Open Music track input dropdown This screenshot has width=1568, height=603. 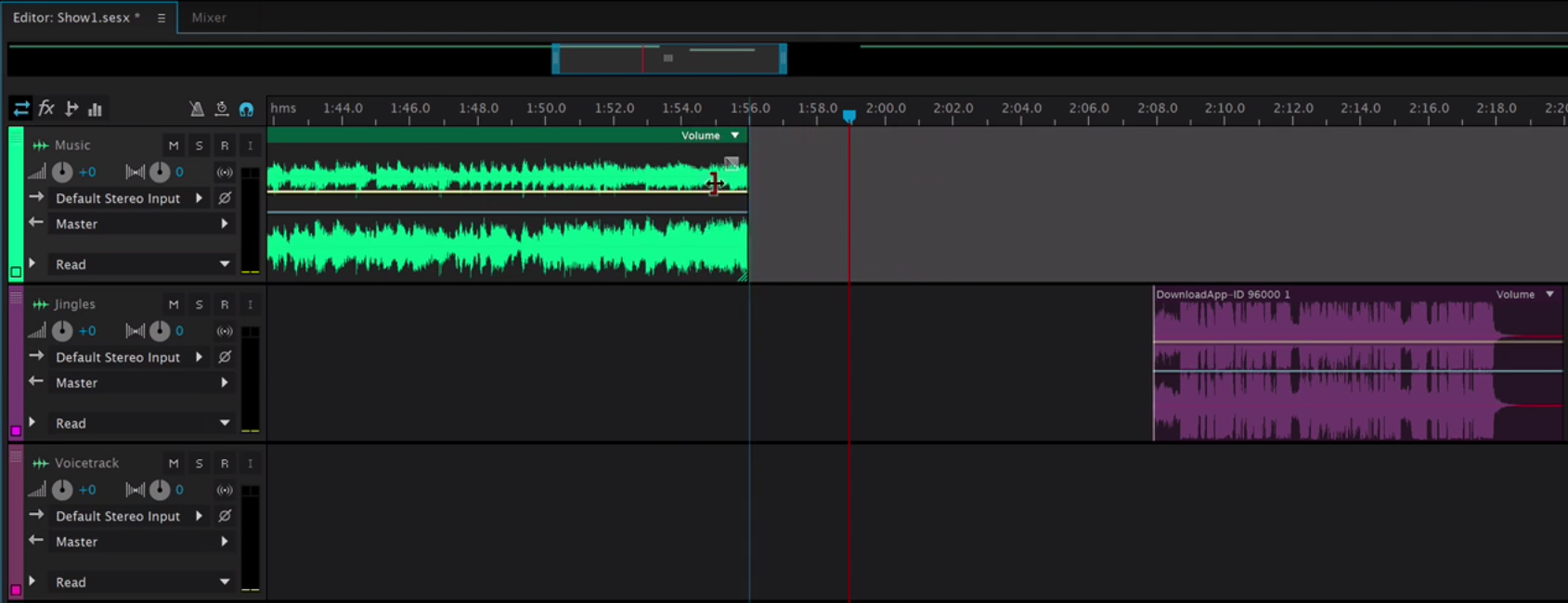pyautogui.click(x=129, y=198)
